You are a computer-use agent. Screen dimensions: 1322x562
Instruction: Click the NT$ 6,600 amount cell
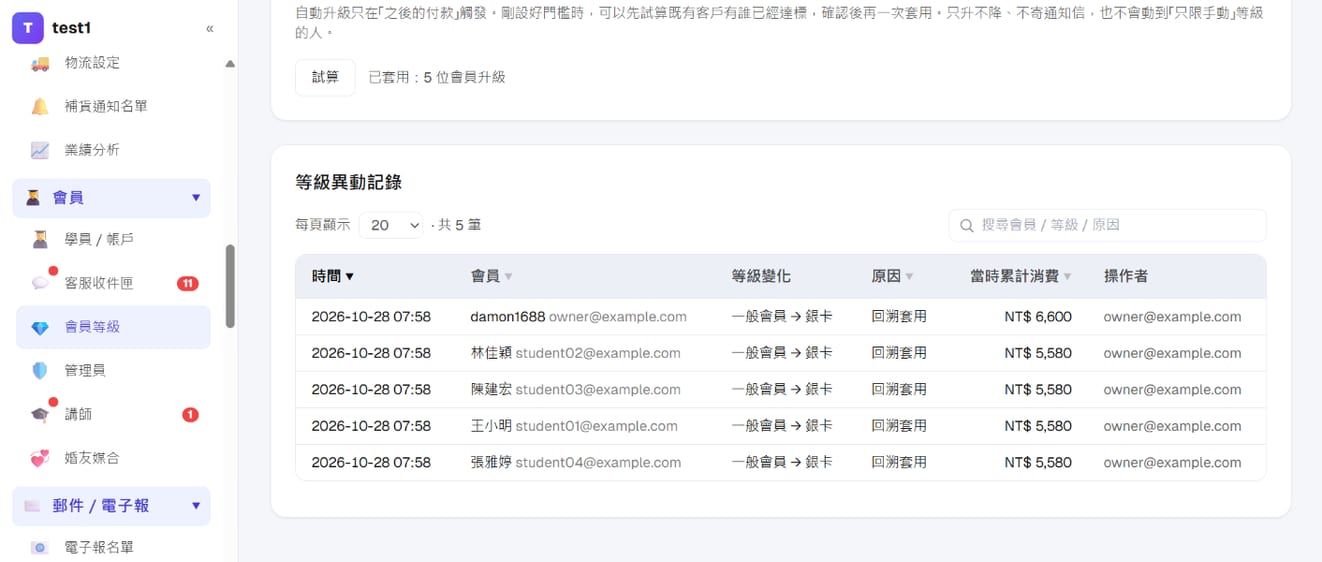(1038, 317)
